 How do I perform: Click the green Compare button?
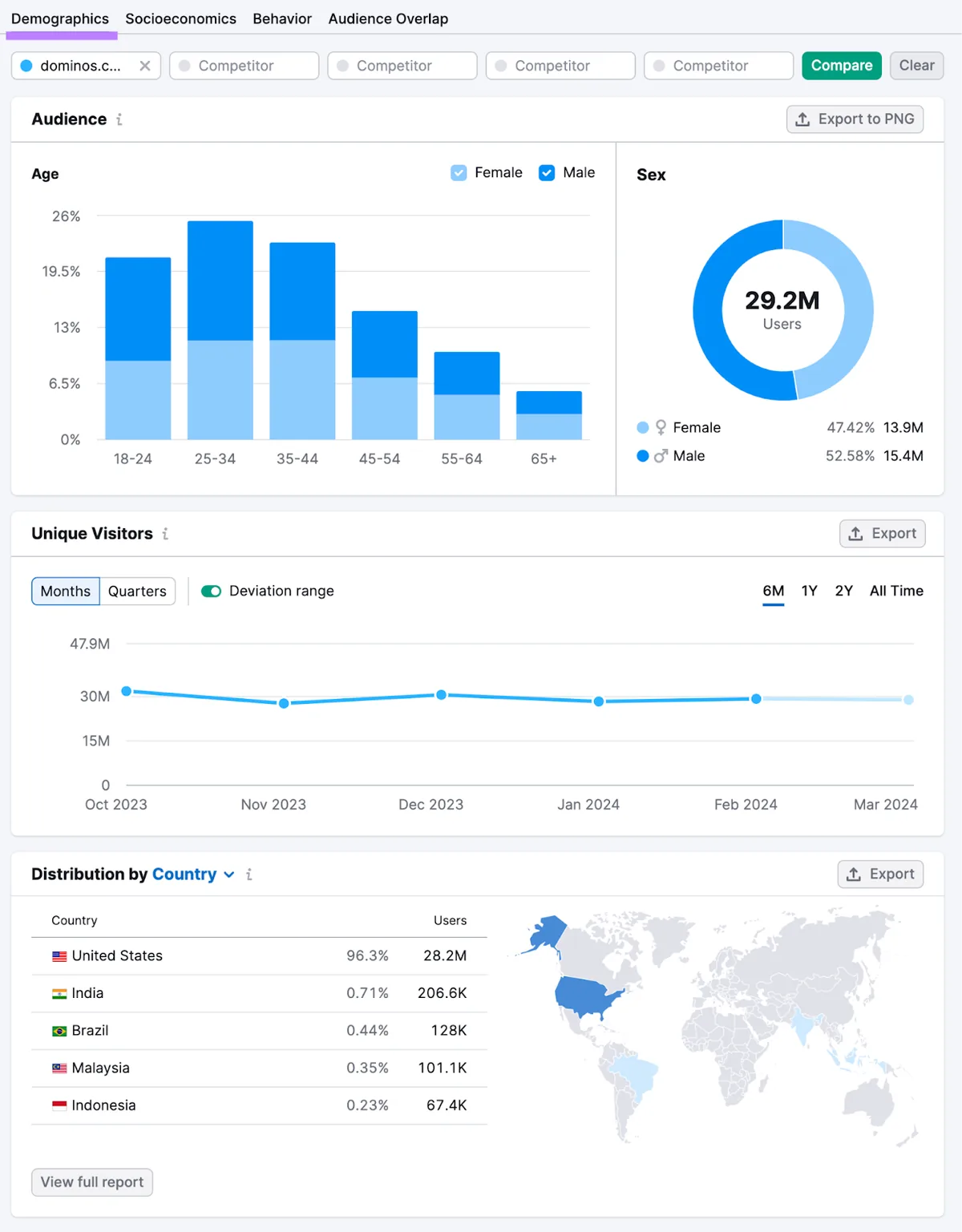(x=842, y=66)
